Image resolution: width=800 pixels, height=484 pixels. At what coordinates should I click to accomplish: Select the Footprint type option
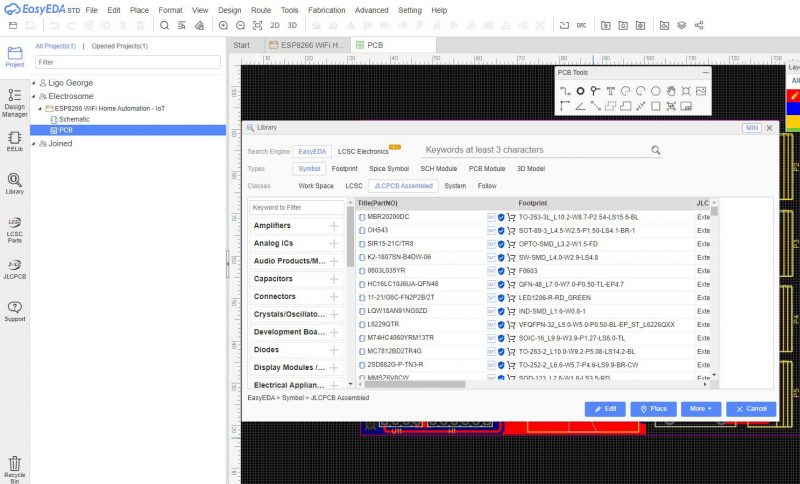(x=344, y=169)
